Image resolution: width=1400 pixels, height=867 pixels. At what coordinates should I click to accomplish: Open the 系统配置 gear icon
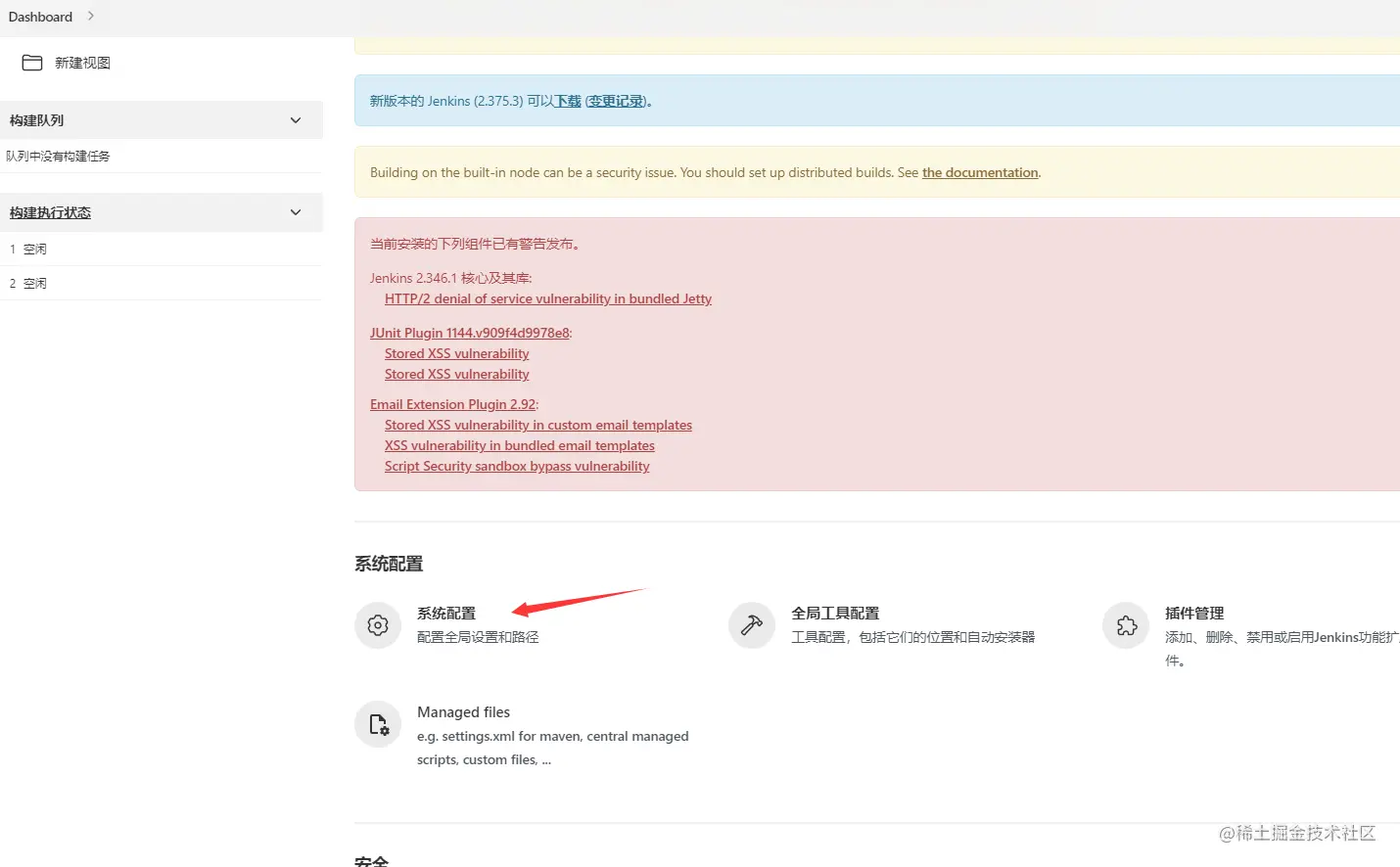coord(378,625)
